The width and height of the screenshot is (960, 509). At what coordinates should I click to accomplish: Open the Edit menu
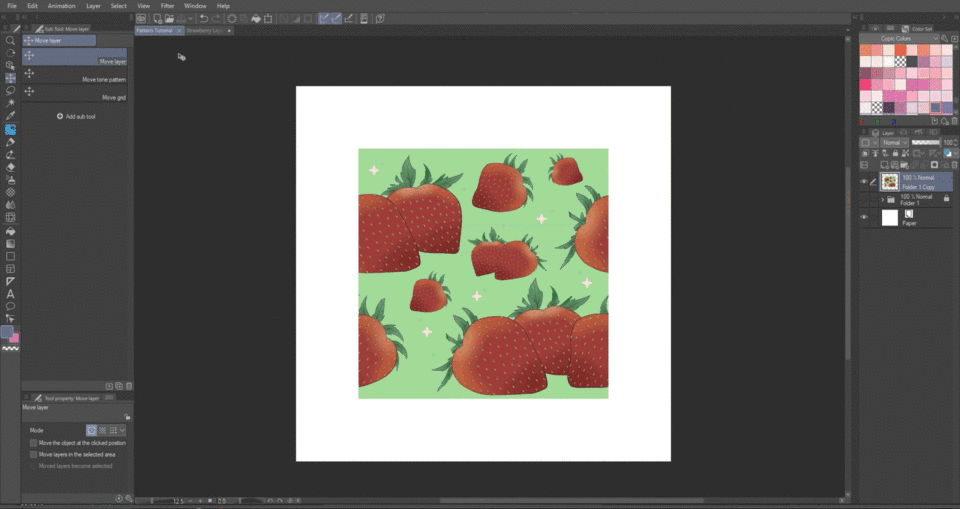tap(32, 6)
